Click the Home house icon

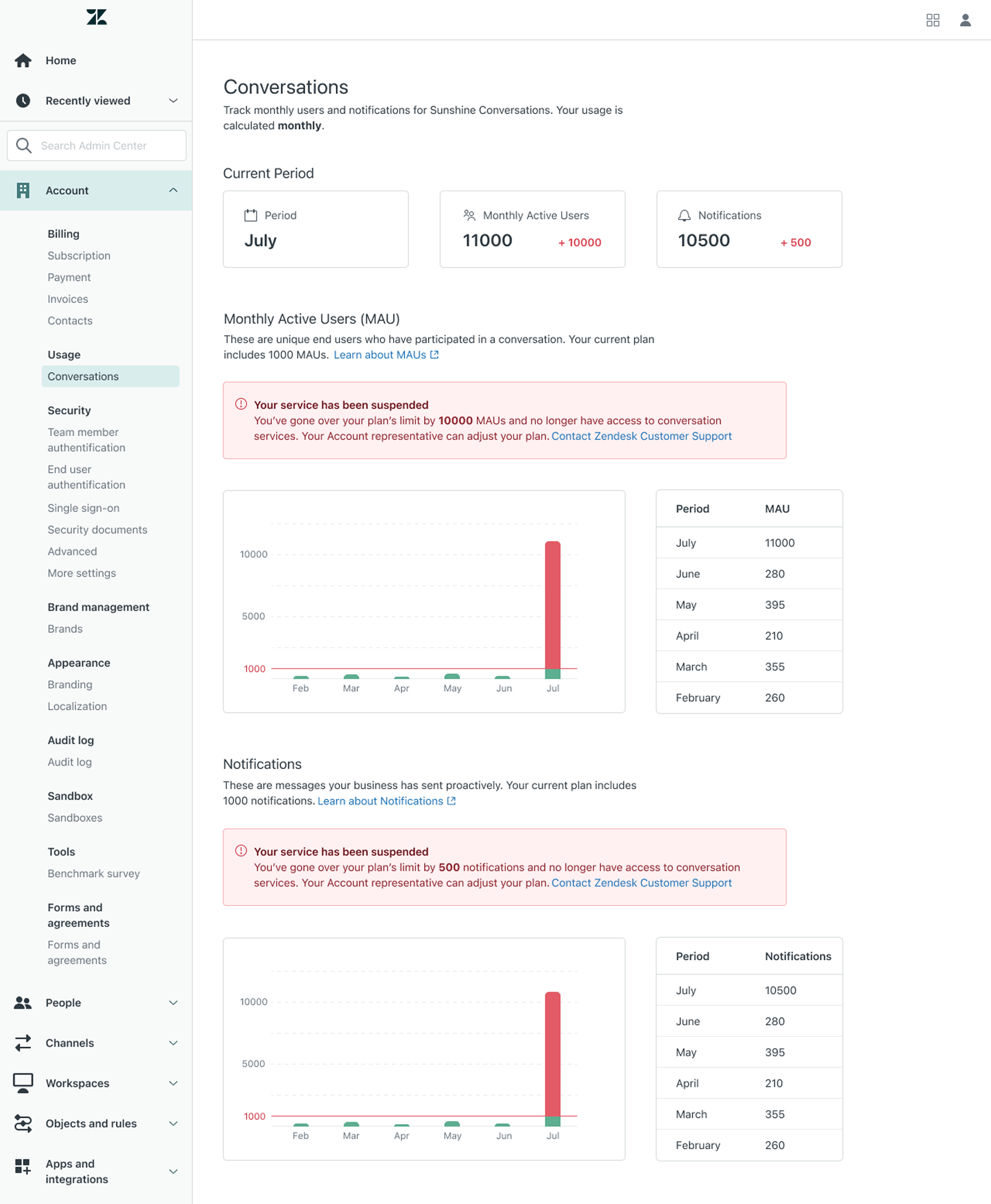pos(23,60)
